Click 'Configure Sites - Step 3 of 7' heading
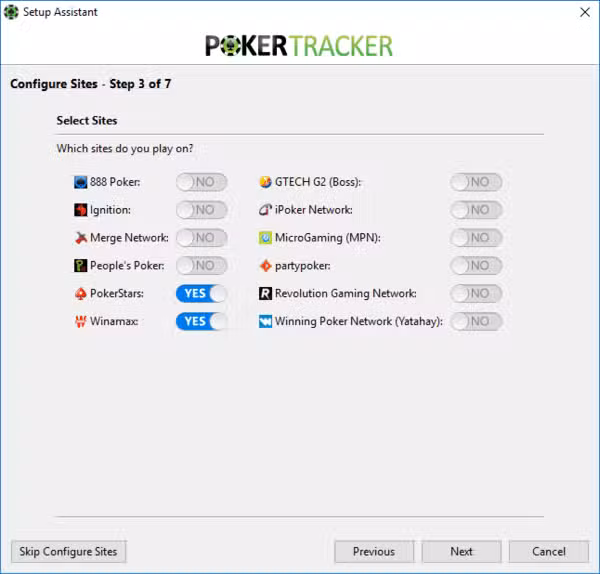This screenshot has height=574, width=600. tap(91, 84)
